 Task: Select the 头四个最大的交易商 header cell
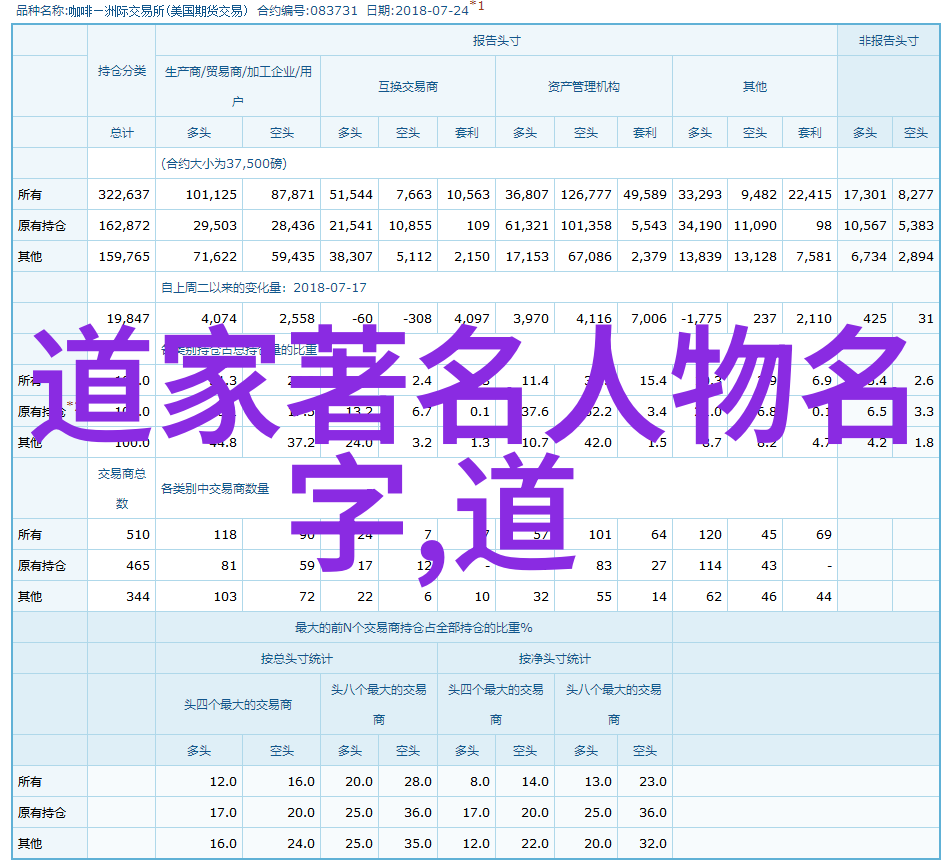[x=237, y=704]
